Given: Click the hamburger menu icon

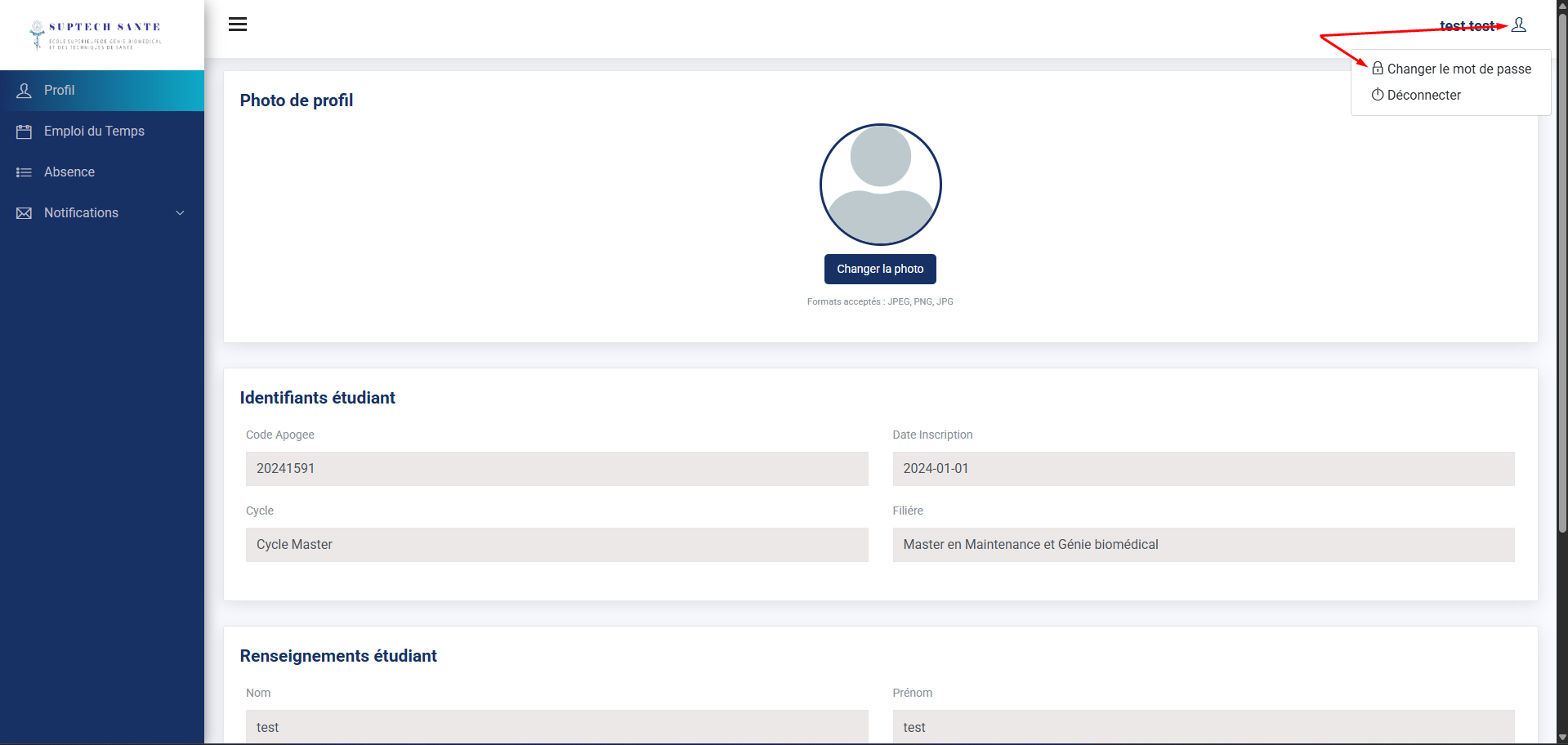Looking at the screenshot, I should point(238,25).
